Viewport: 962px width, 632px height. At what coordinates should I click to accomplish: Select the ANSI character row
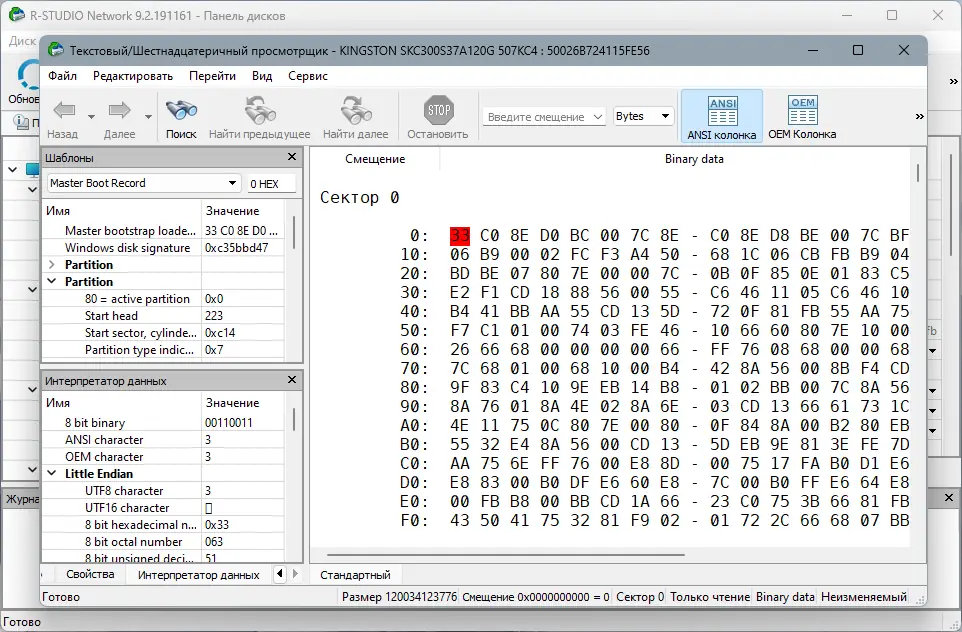pos(163,440)
